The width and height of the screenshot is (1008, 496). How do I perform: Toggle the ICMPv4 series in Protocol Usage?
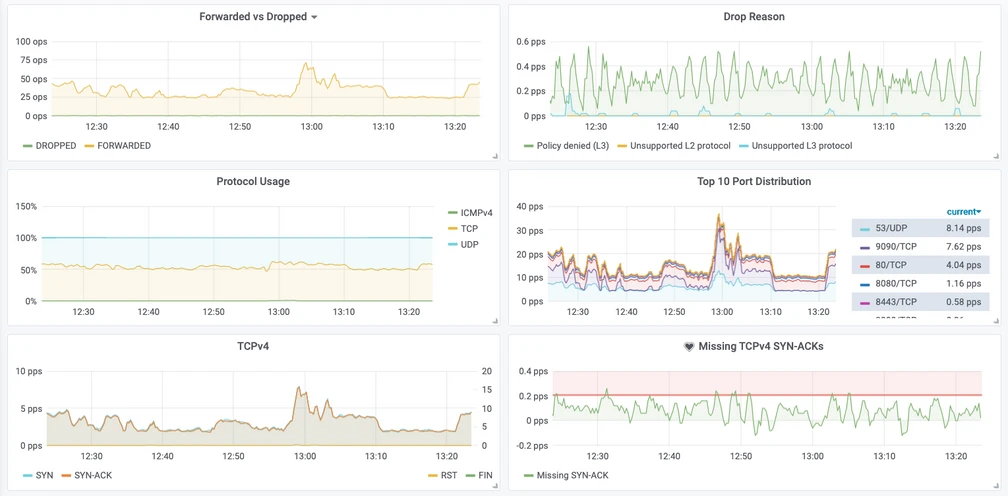[476, 213]
